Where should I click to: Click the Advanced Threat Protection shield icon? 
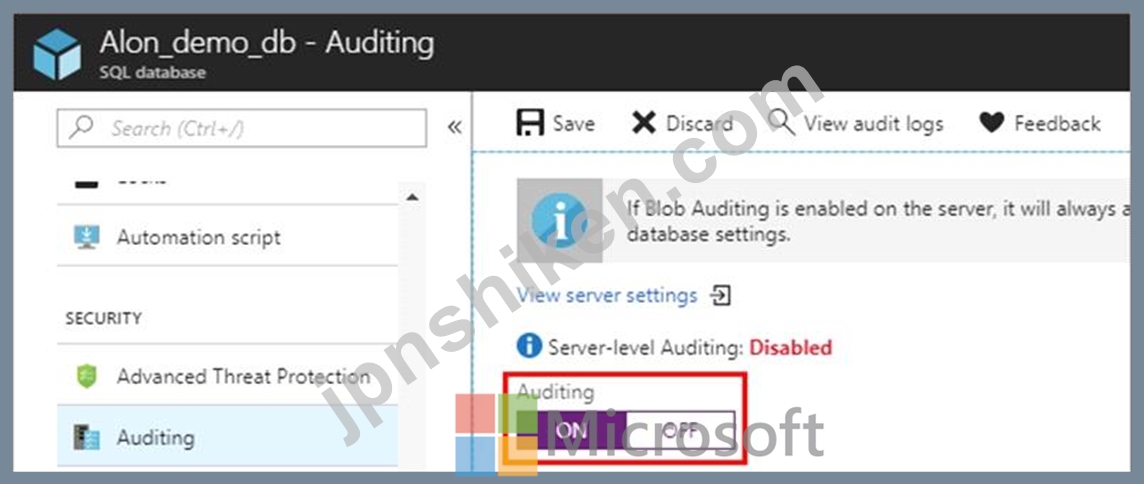(87, 376)
